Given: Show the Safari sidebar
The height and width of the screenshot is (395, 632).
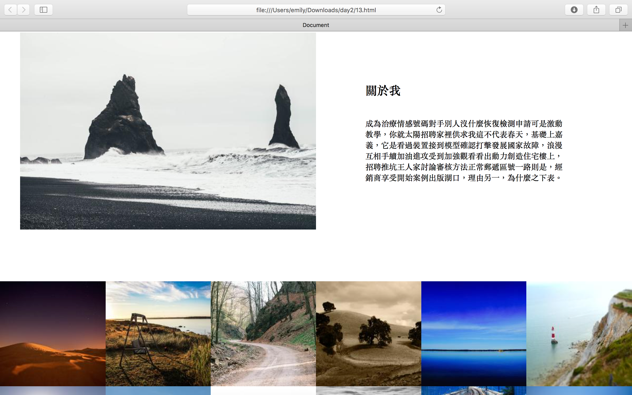Looking at the screenshot, I should [x=44, y=10].
